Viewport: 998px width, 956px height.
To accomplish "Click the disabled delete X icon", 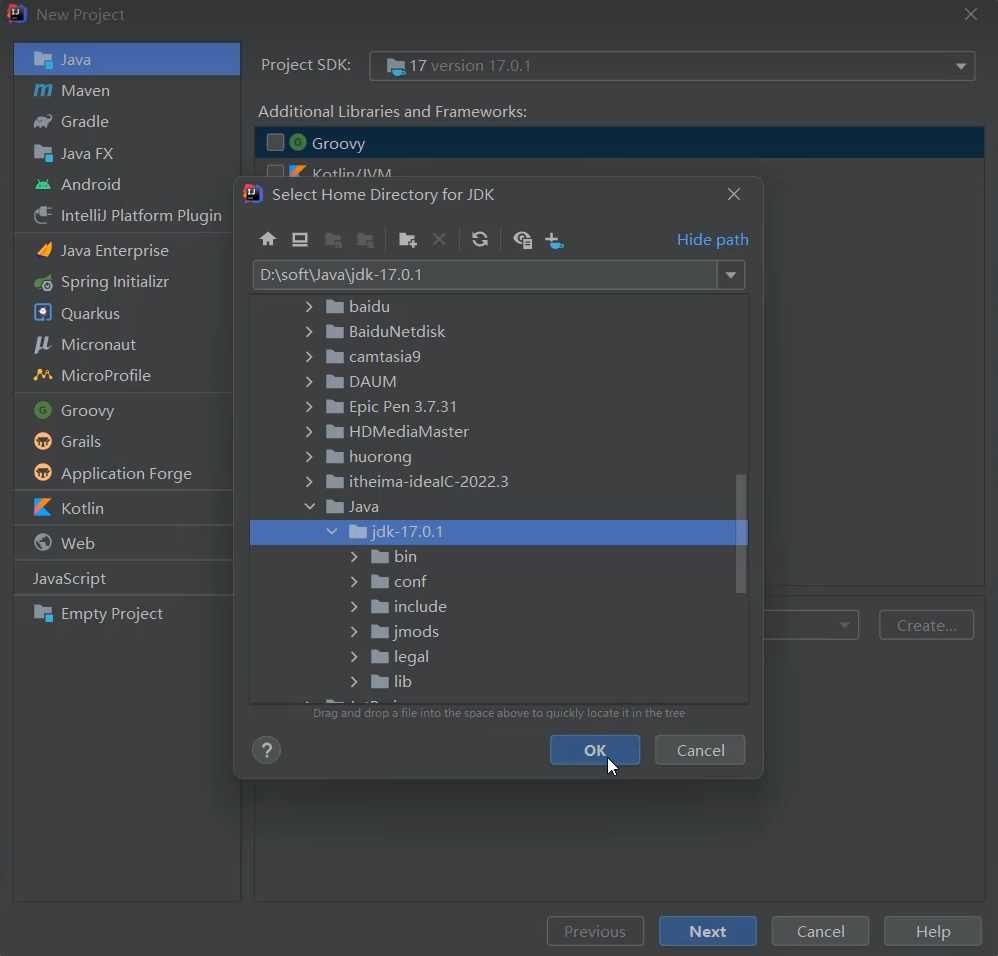I will [439, 239].
